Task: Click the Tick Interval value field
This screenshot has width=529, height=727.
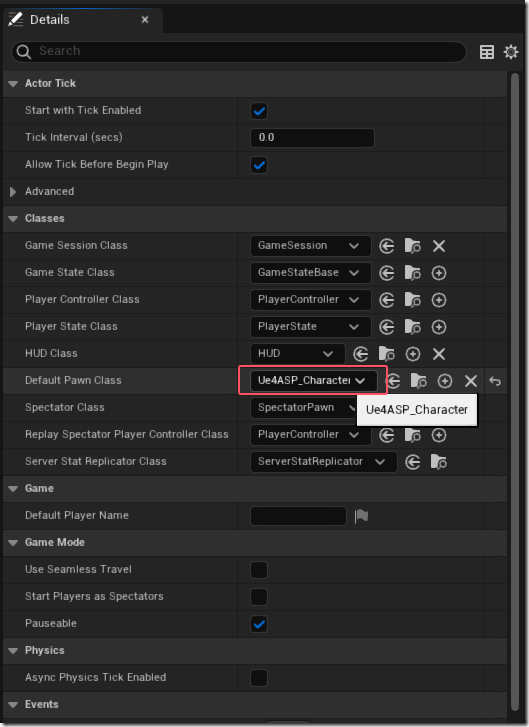Action: tap(312, 138)
